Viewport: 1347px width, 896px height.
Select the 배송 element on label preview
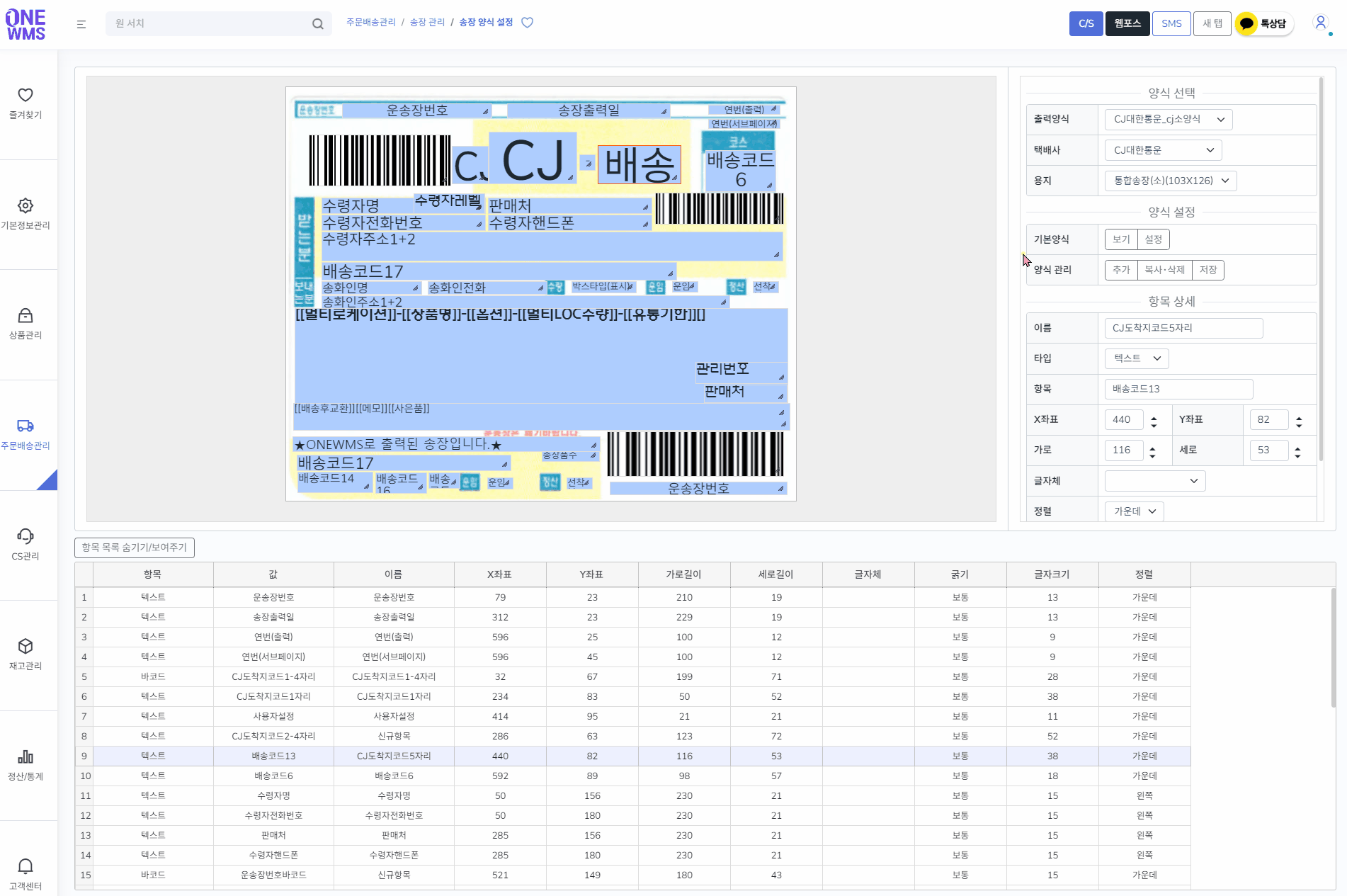640,165
